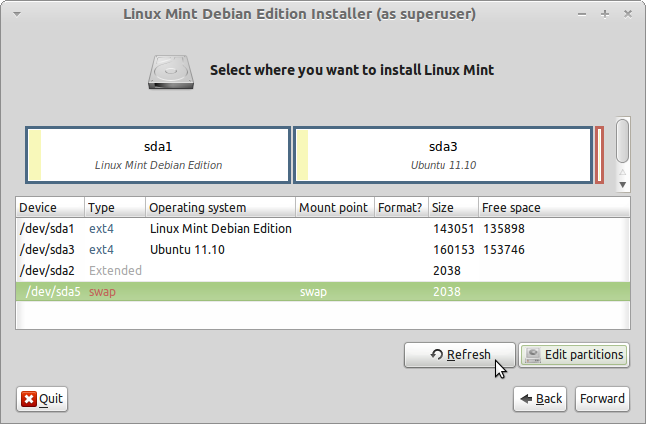Click the Back arrow icon
This screenshot has height=424, width=646.
(526, 399)
